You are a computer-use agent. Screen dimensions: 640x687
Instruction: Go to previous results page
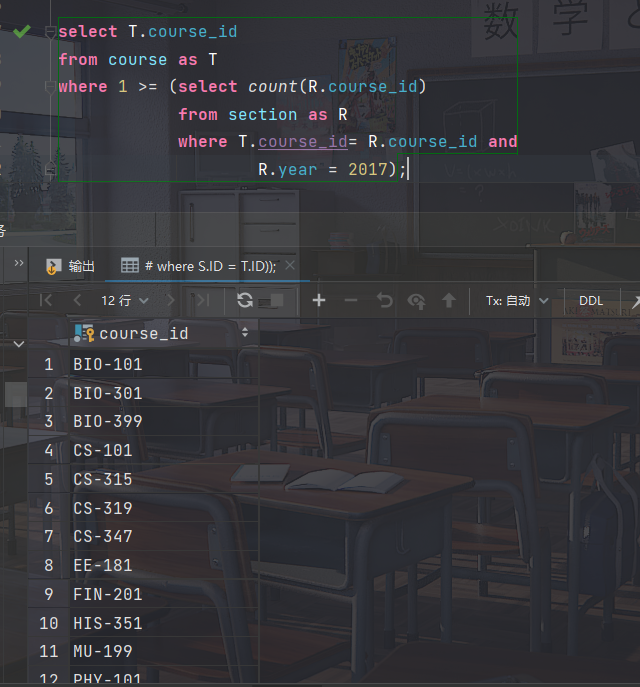coord(77,301)
